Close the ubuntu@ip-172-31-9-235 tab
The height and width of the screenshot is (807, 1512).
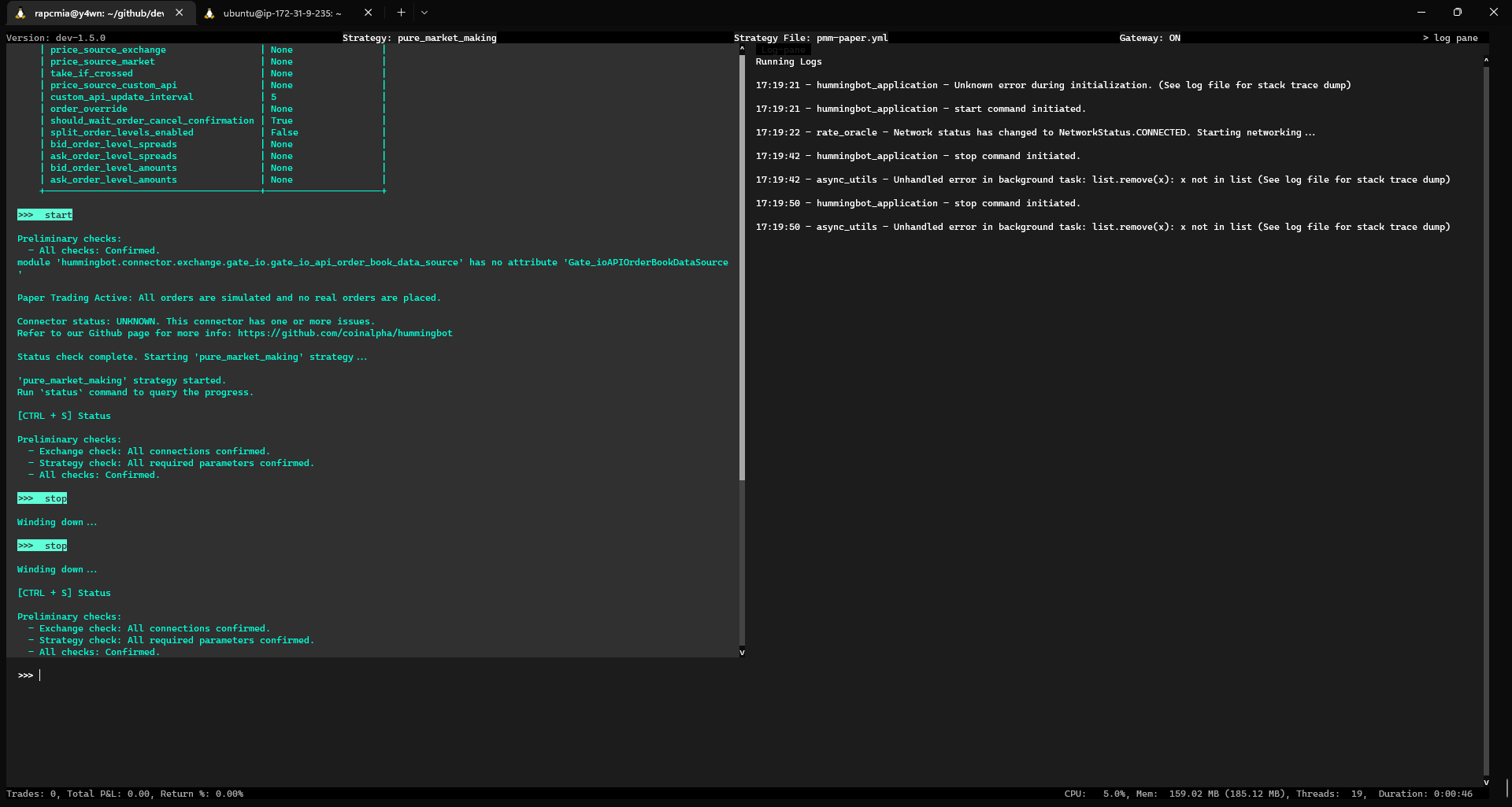[x=368, y=13]
